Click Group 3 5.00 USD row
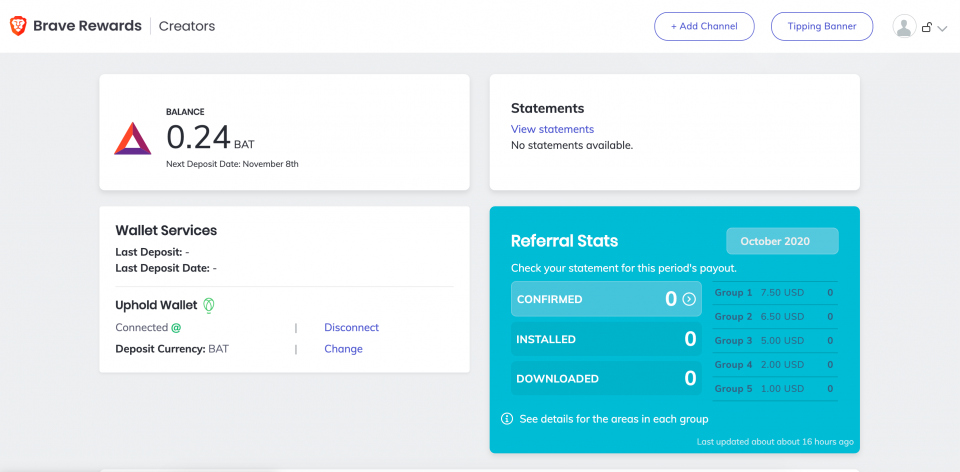 tap(776, 340)
